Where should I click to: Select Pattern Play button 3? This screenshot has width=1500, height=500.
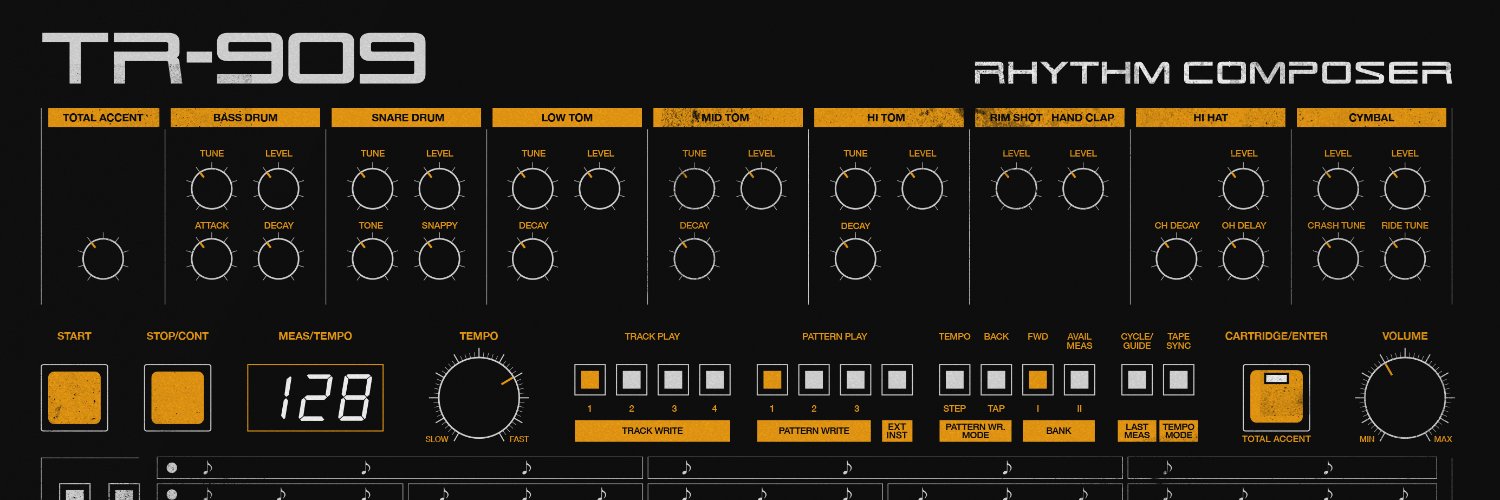tap(856, 380)
